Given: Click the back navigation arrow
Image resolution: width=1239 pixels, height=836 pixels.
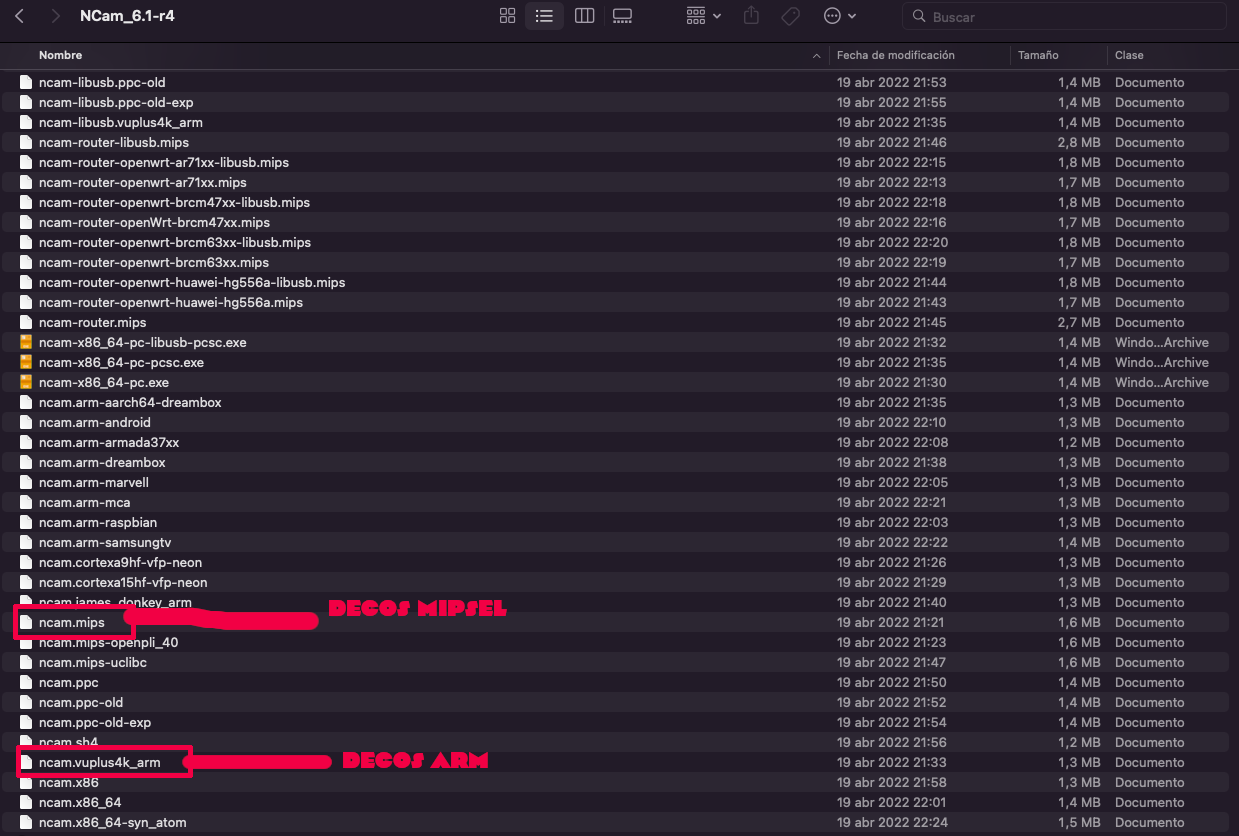Looking at the screenshot, I should (19, 17).
